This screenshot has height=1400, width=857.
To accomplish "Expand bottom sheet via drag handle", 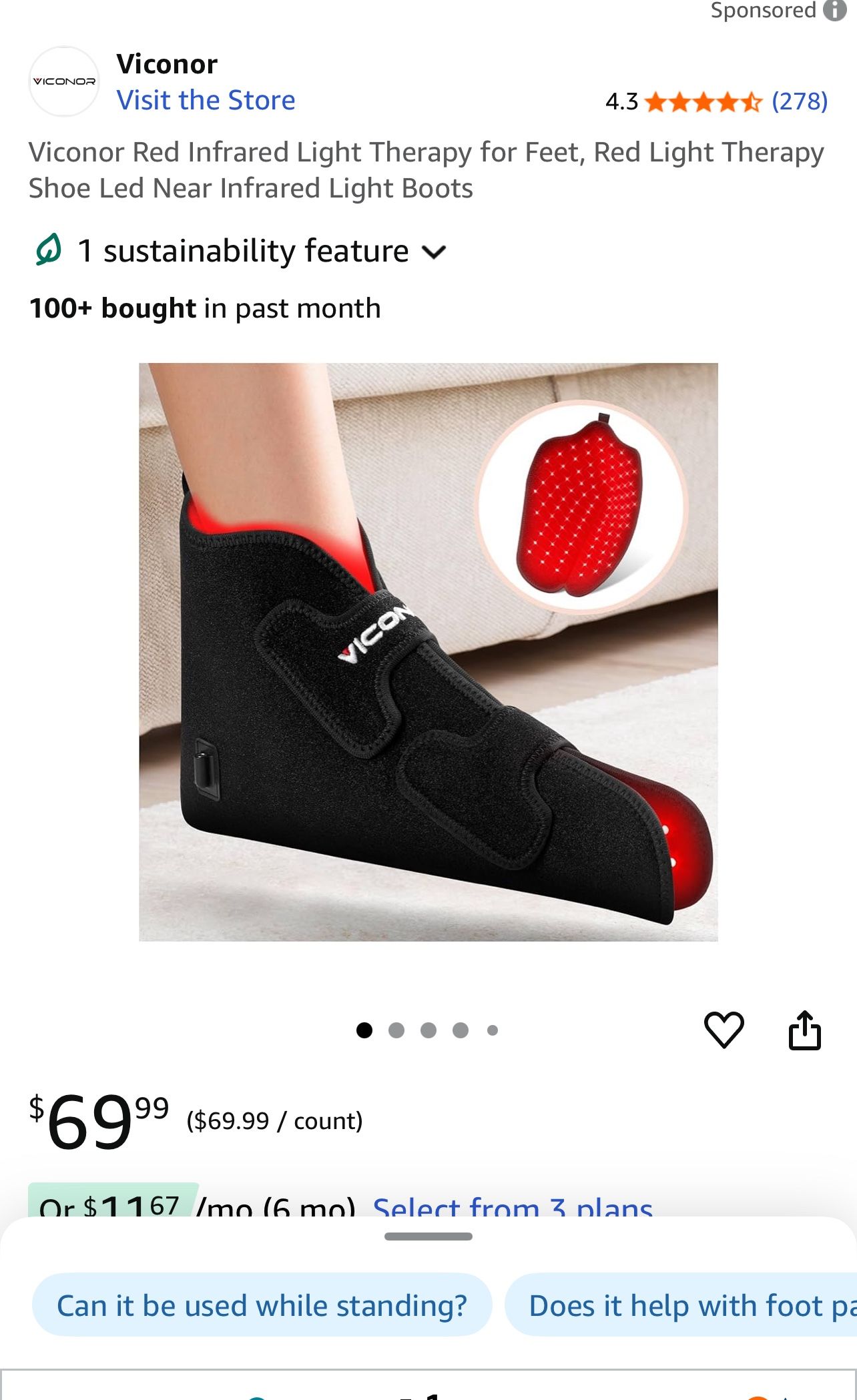I will pos(429,1237).
